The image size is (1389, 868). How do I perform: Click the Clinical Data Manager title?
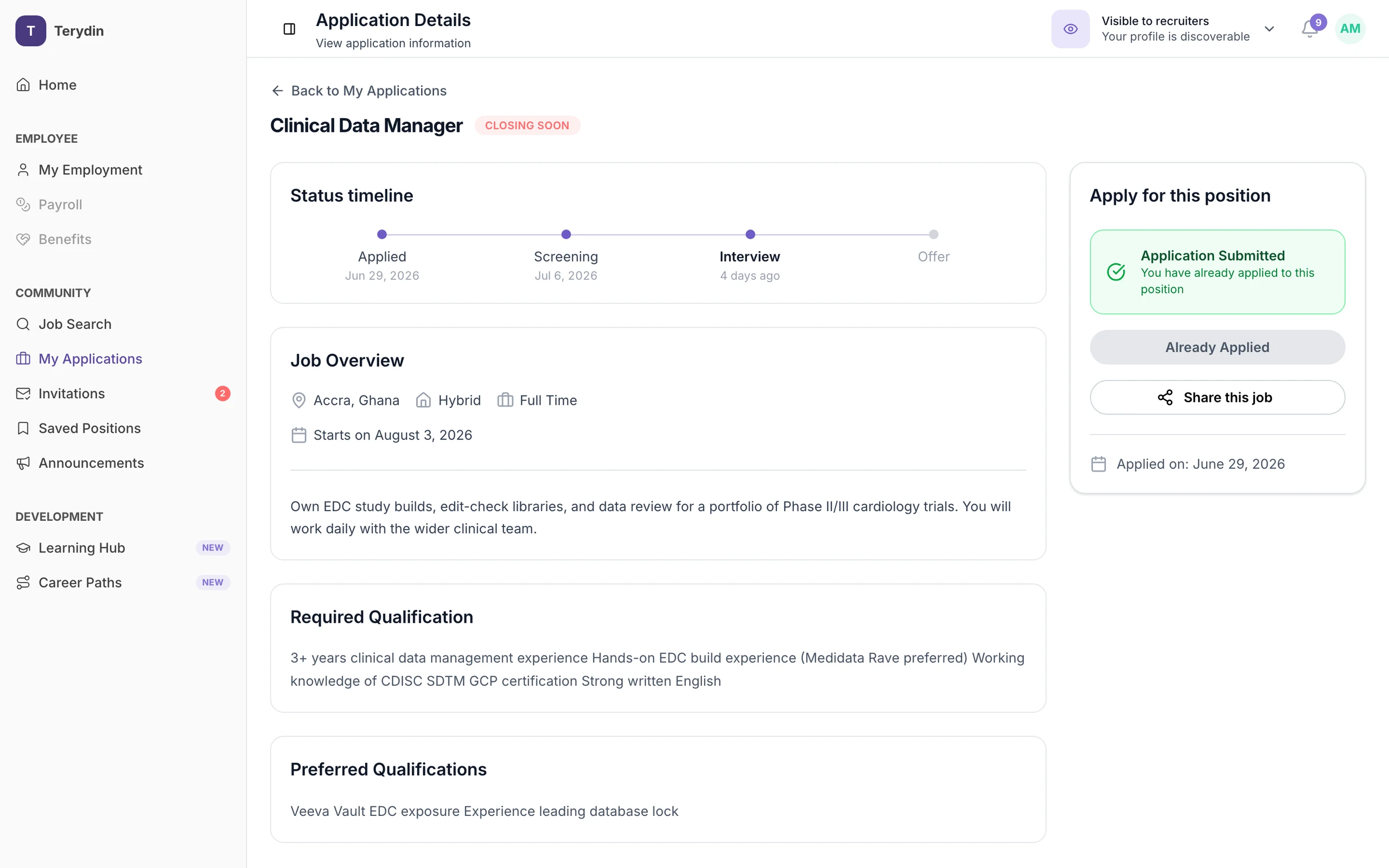tap(366, 125)
